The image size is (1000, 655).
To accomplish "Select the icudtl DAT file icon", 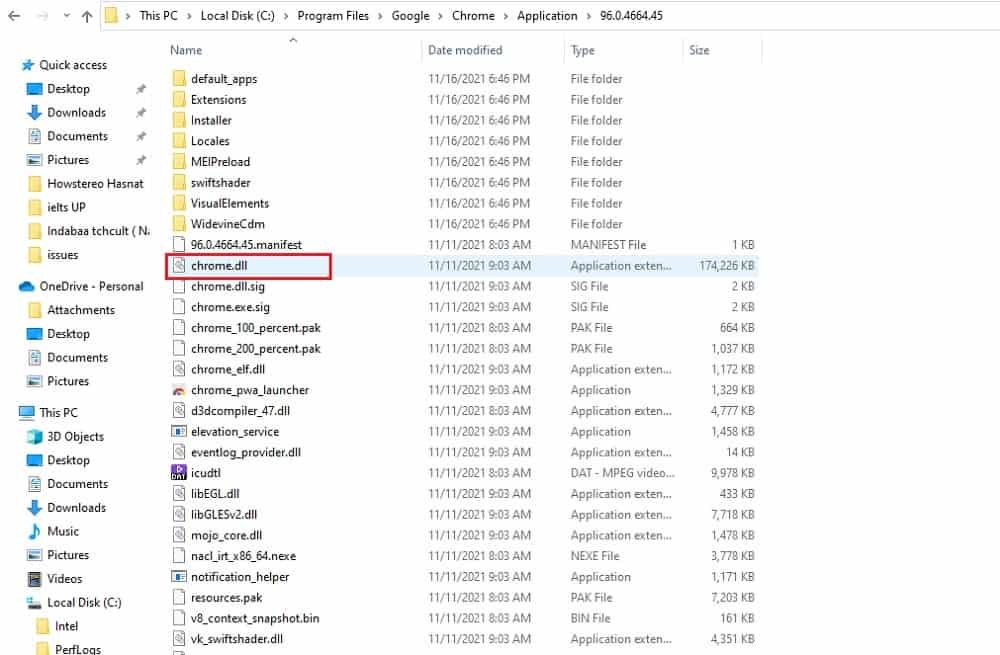I will pos(179,473).
